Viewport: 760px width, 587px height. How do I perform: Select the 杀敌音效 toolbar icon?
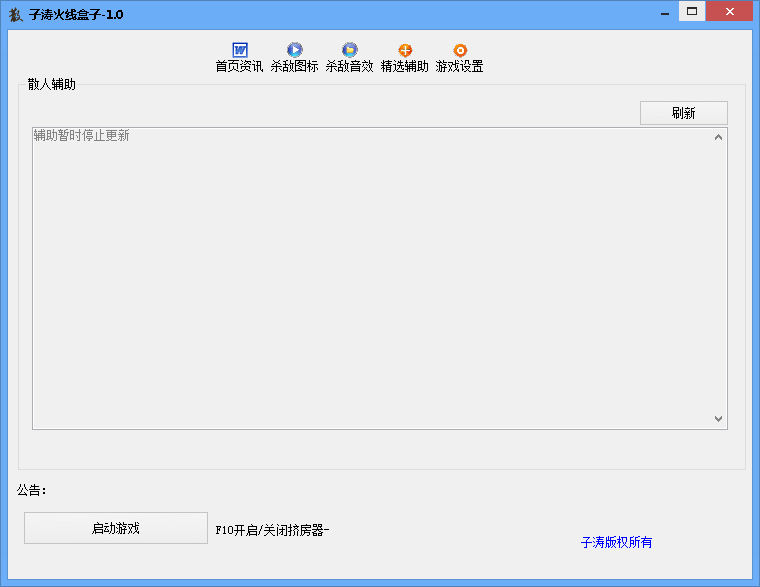tap(350, 50)
